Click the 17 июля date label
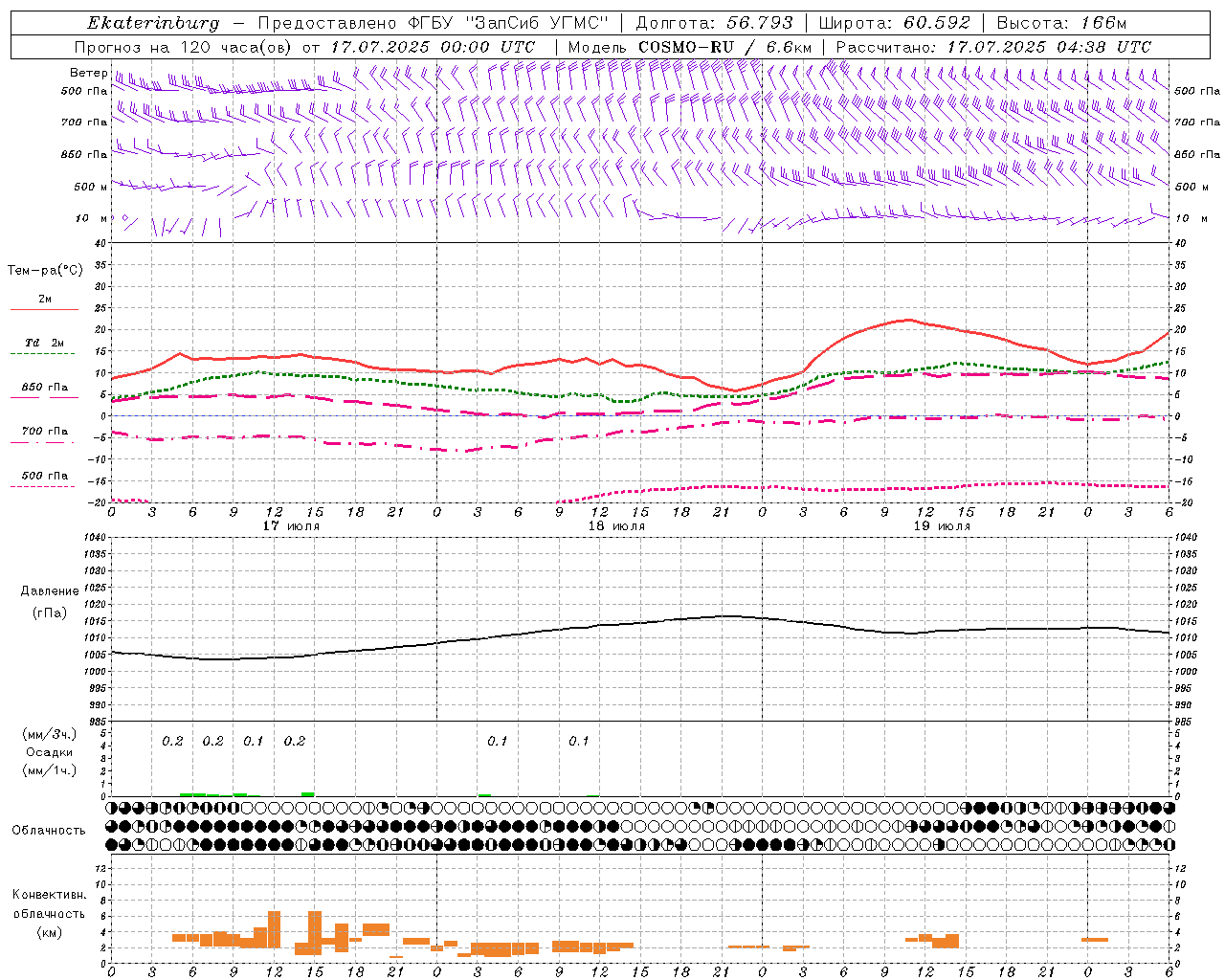 pos(291,526)
